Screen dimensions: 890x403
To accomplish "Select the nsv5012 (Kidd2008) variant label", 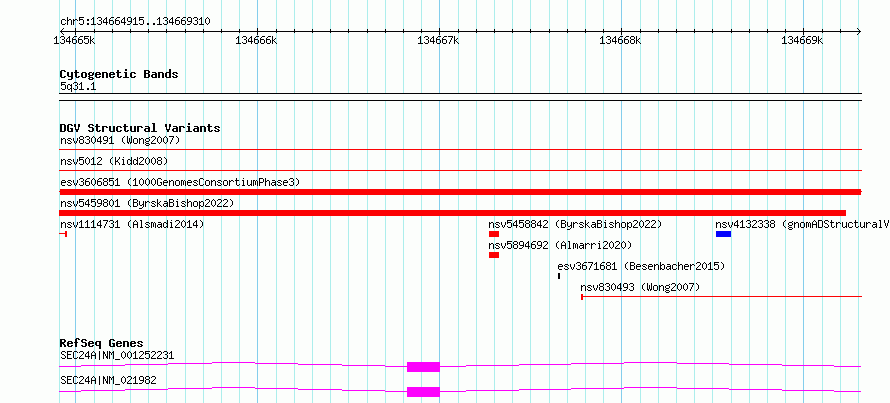I will point(114,161).
